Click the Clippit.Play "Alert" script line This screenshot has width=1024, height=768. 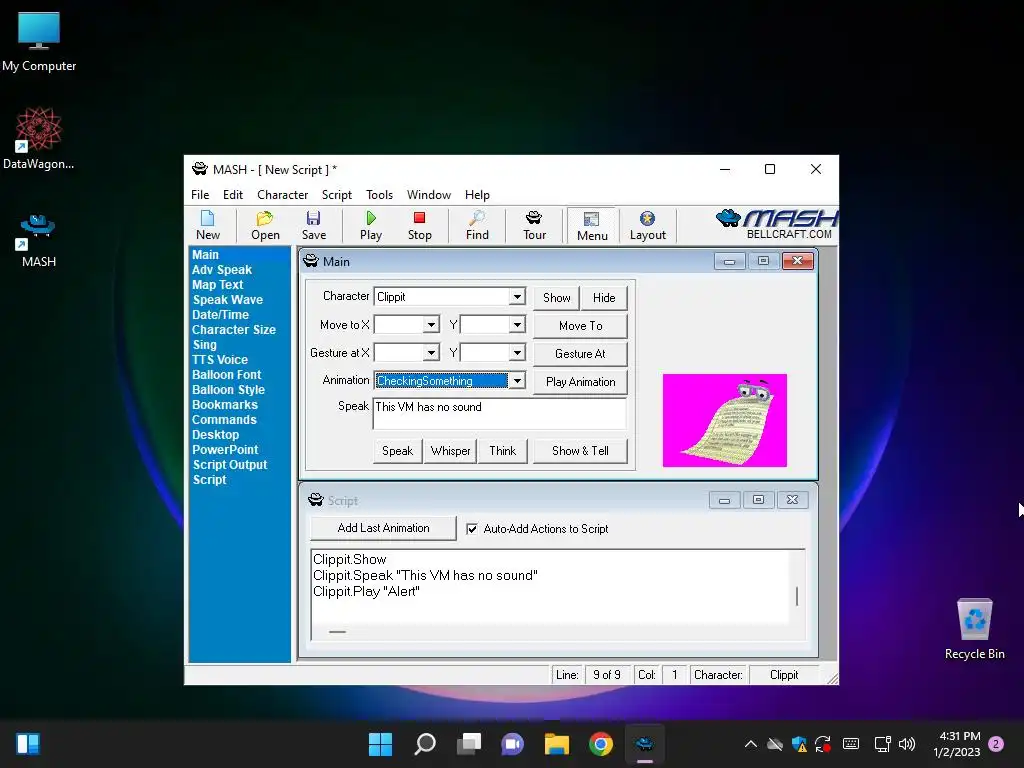pos(366,592)
